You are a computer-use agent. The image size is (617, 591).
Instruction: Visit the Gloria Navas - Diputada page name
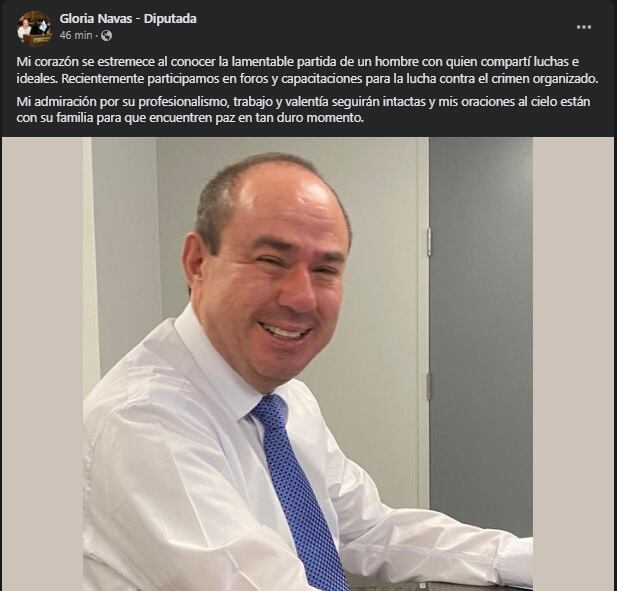coord(128,19)
